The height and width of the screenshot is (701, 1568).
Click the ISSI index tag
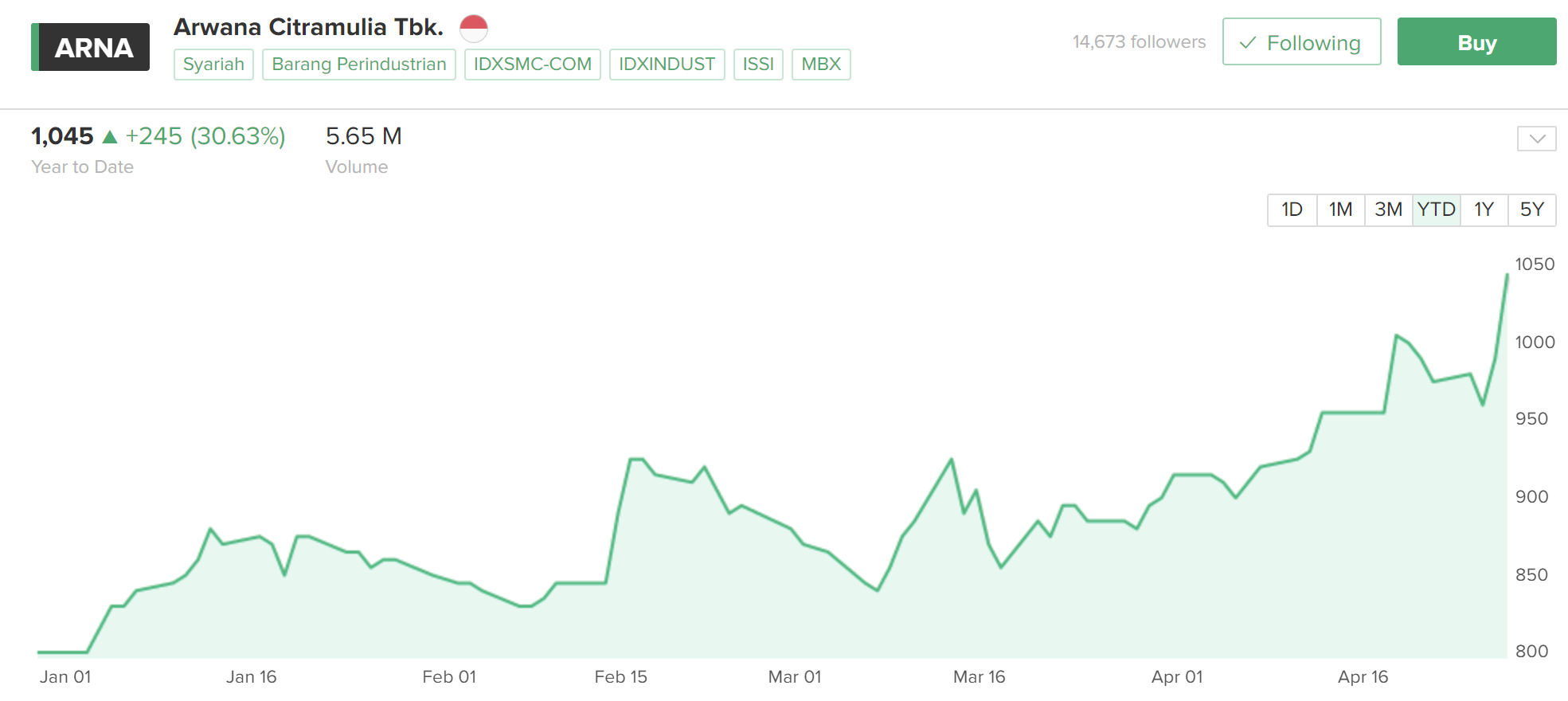click(x=758, y=65)
